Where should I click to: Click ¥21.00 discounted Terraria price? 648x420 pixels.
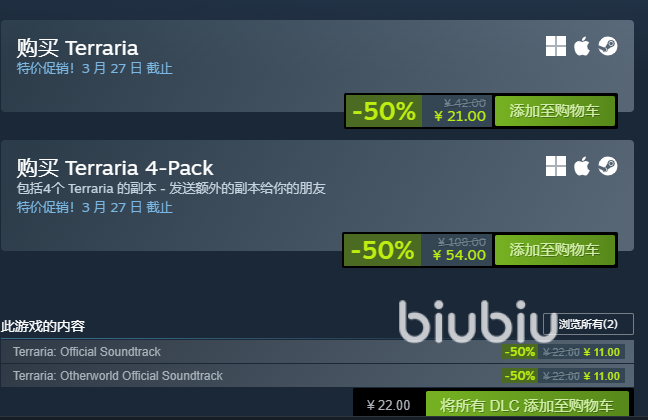[x=460, y=116]
